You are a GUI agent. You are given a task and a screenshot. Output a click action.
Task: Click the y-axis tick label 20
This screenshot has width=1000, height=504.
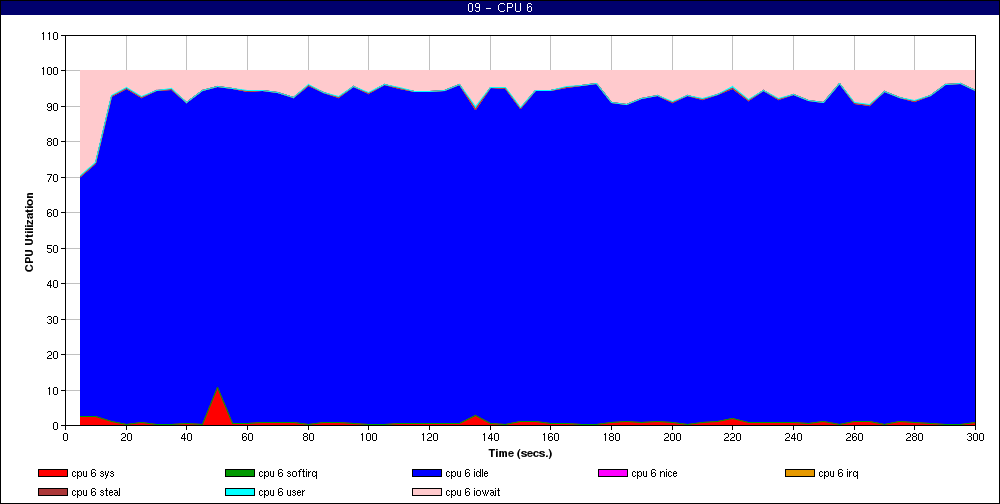pyautogui.click(x=52, y=355)
